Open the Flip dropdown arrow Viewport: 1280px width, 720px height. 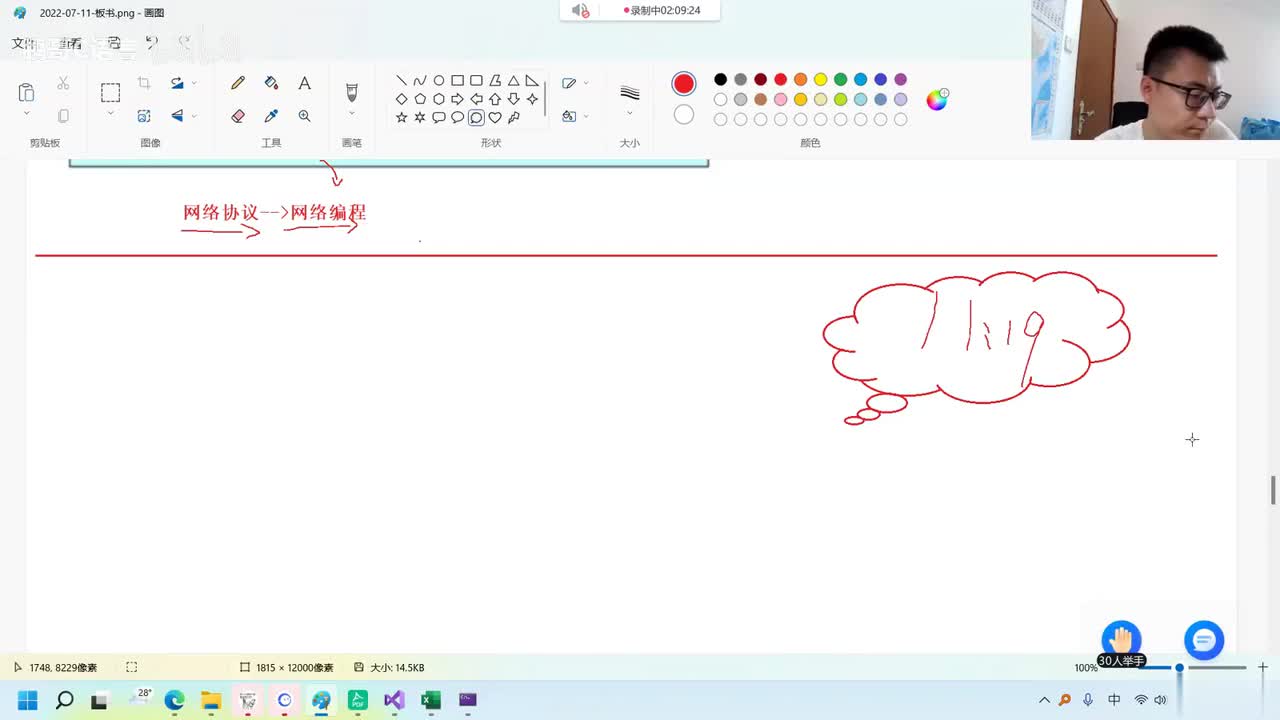pyautogui.click(x=194, y=116)
